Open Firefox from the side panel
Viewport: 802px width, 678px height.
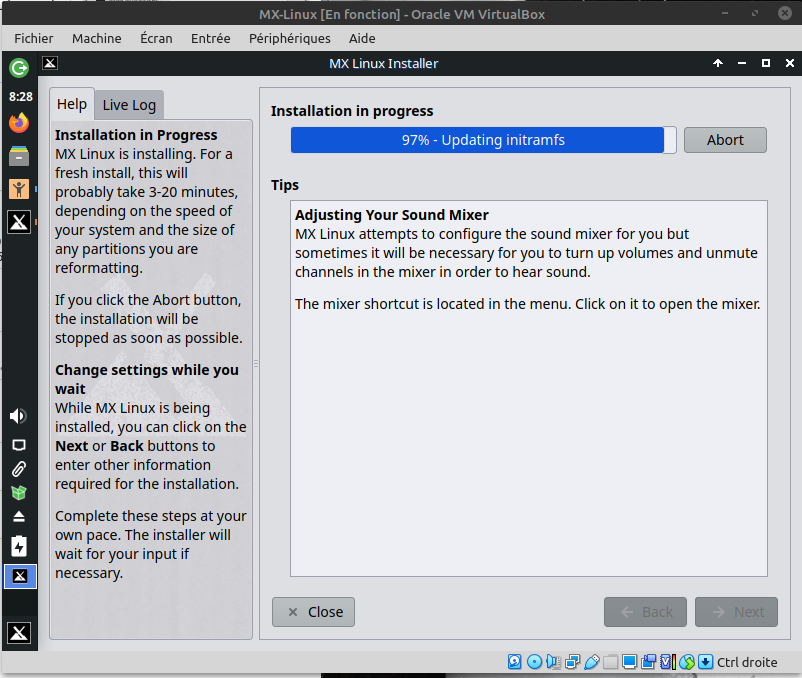pos(19,123)
